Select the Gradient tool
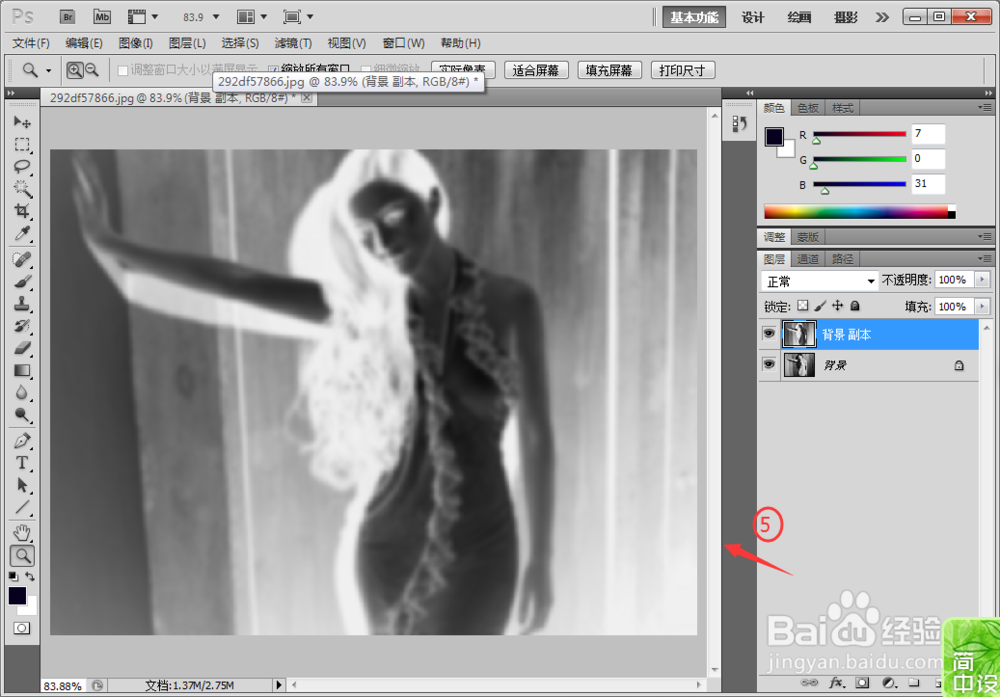 pos(22,371)
